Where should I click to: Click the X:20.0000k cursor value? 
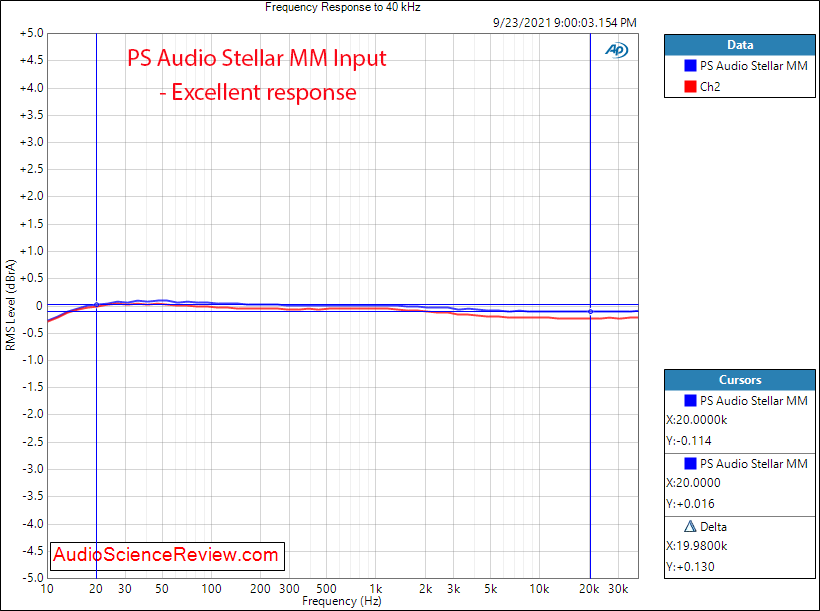pyautogui.click(x=697, y=420)
